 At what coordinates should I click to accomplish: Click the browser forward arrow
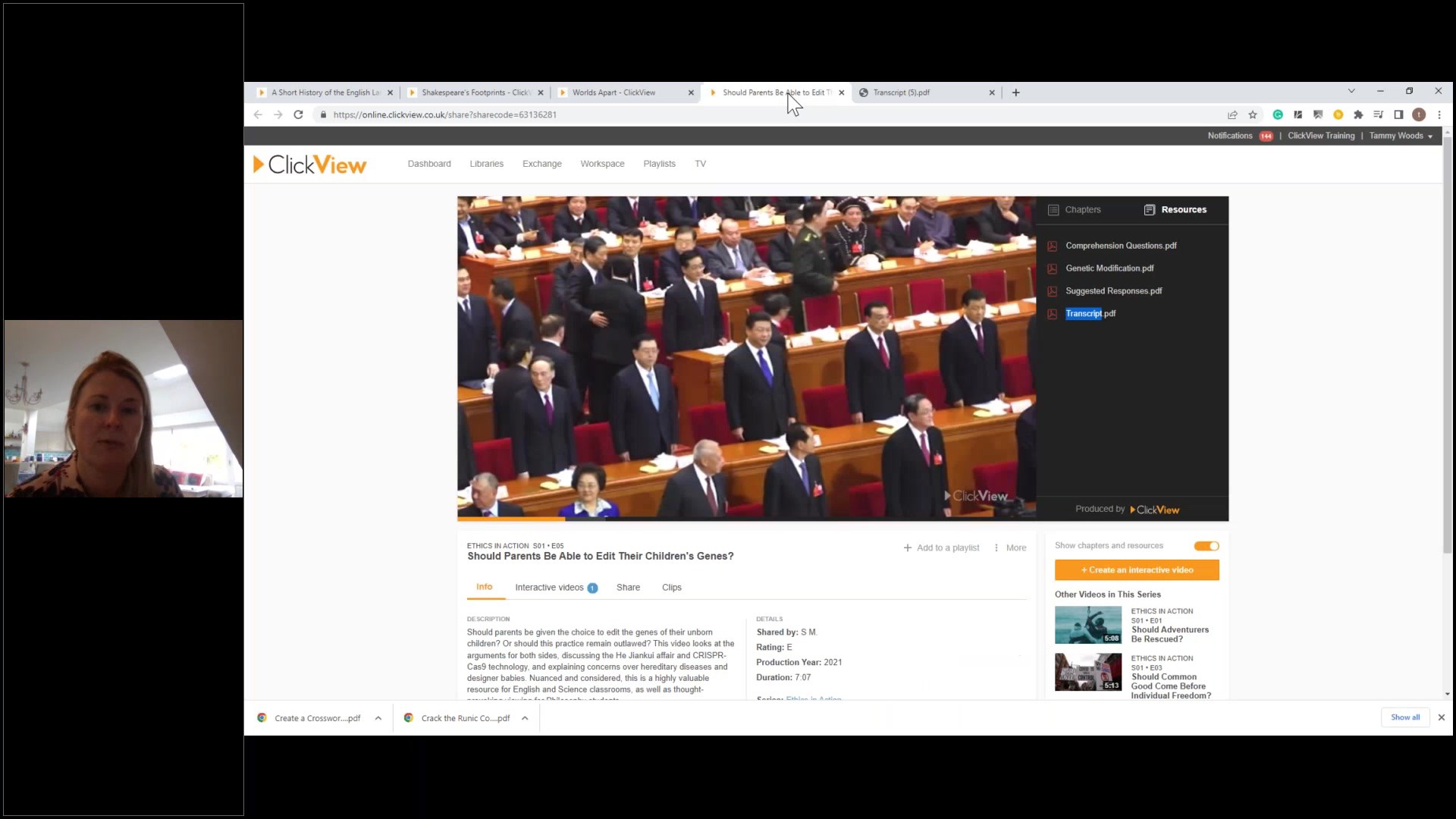point(278,115)
